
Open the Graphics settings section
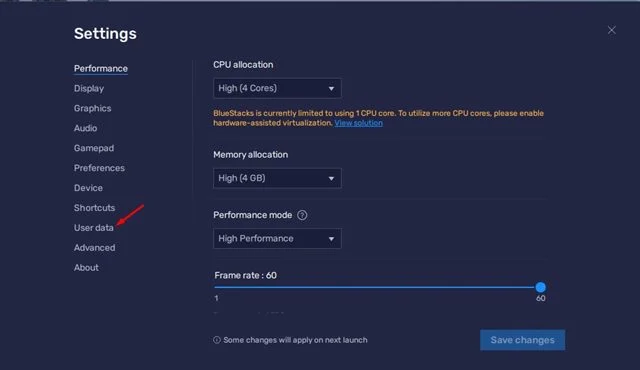coord(92,109)
